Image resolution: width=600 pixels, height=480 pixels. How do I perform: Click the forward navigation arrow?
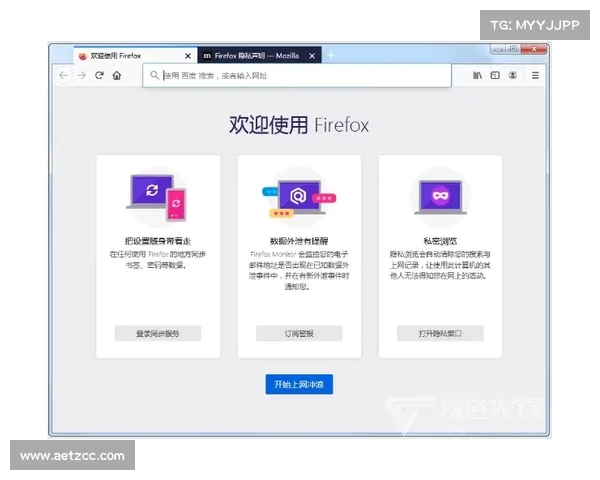[82, 75]
